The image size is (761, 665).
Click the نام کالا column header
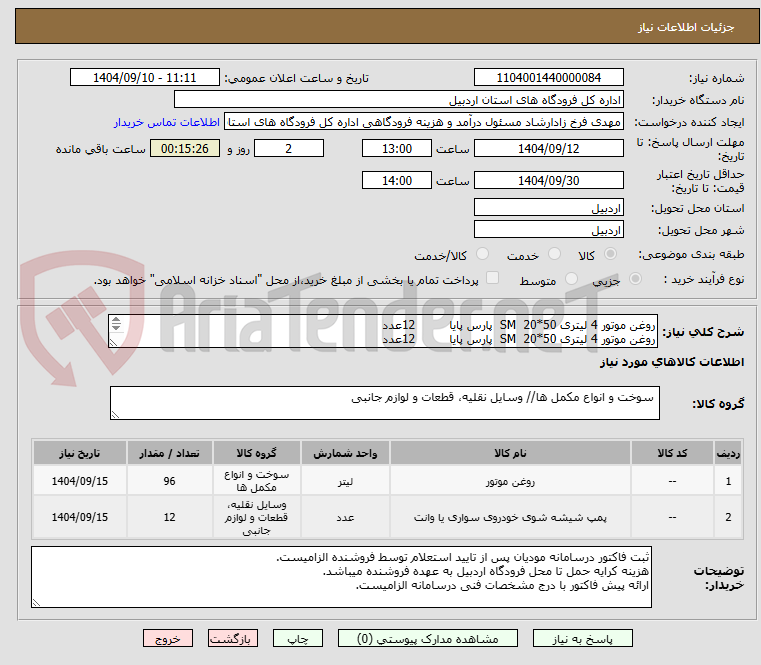pos(510,453)
